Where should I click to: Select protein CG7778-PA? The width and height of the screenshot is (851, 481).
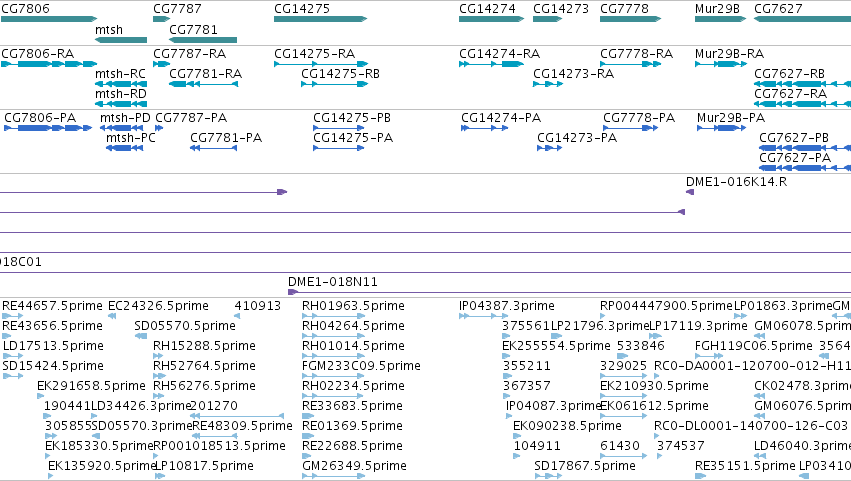click(639, 118)
